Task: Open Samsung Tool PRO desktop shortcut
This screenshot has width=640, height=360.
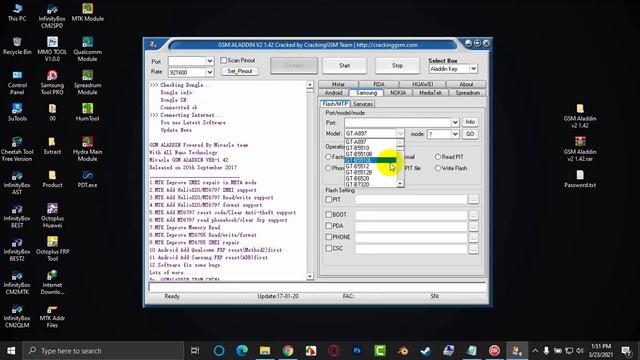Action: [52, 82]
